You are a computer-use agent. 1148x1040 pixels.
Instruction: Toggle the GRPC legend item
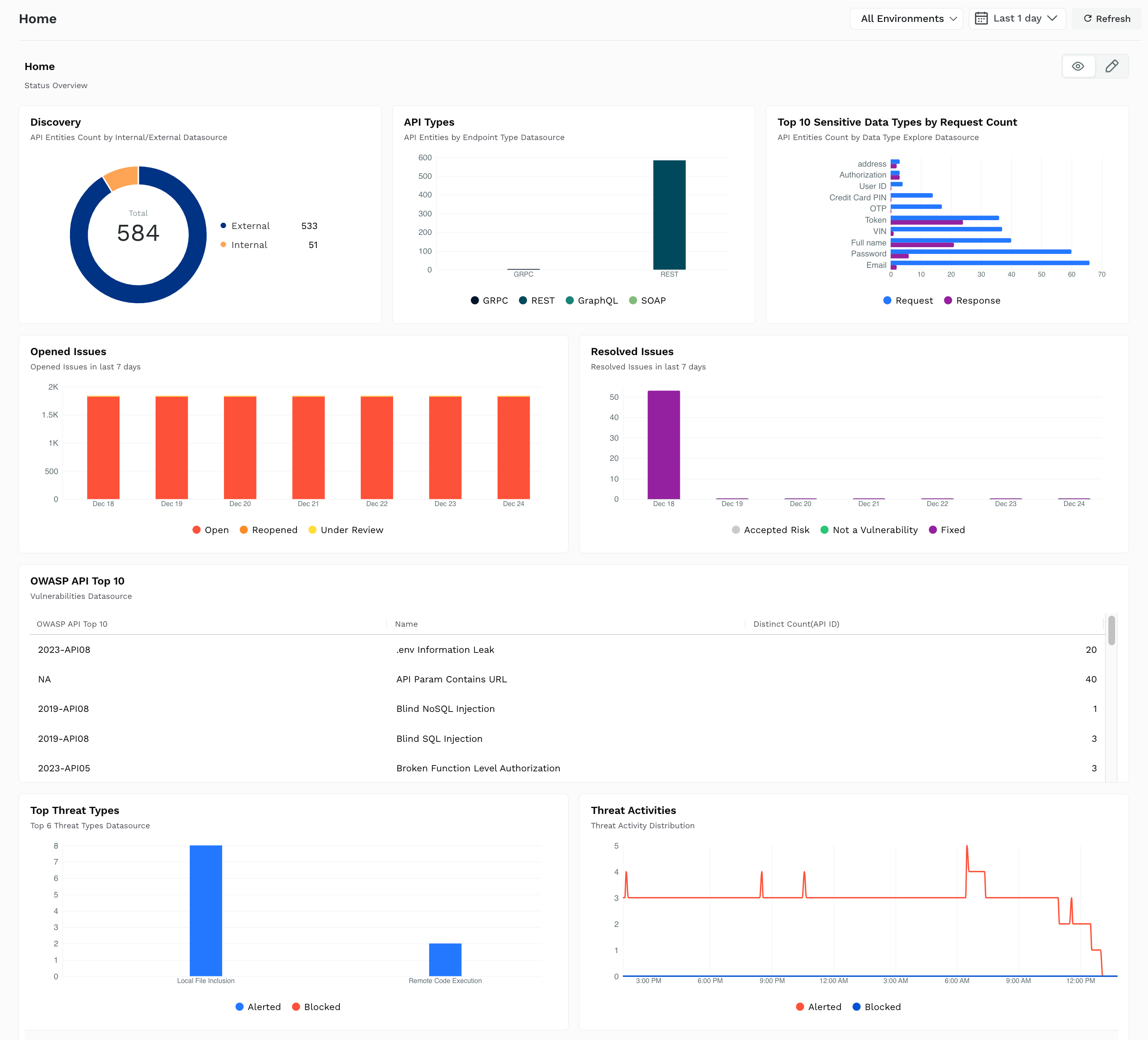coord(489,301)
